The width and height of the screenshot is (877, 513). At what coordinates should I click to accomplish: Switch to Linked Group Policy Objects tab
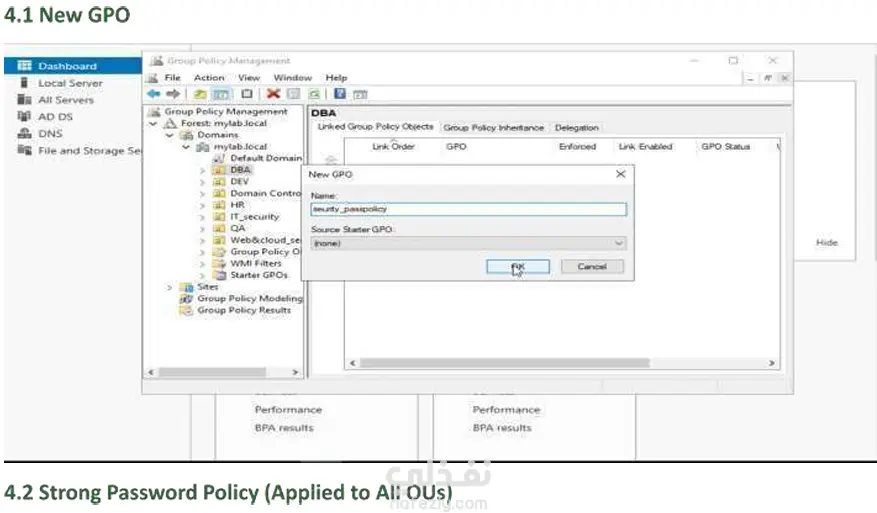pos(375,126)
